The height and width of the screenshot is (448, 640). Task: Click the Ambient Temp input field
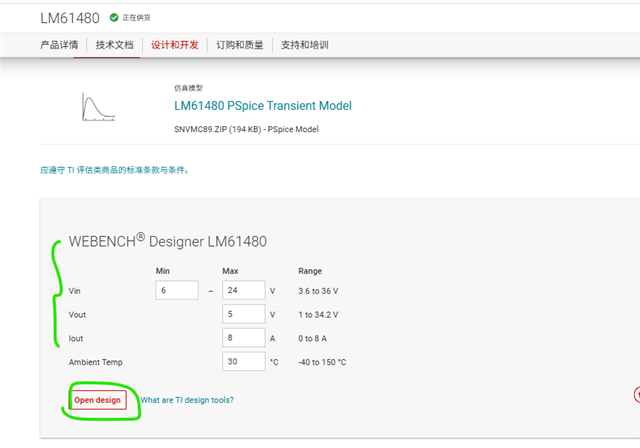click(244, 361)
